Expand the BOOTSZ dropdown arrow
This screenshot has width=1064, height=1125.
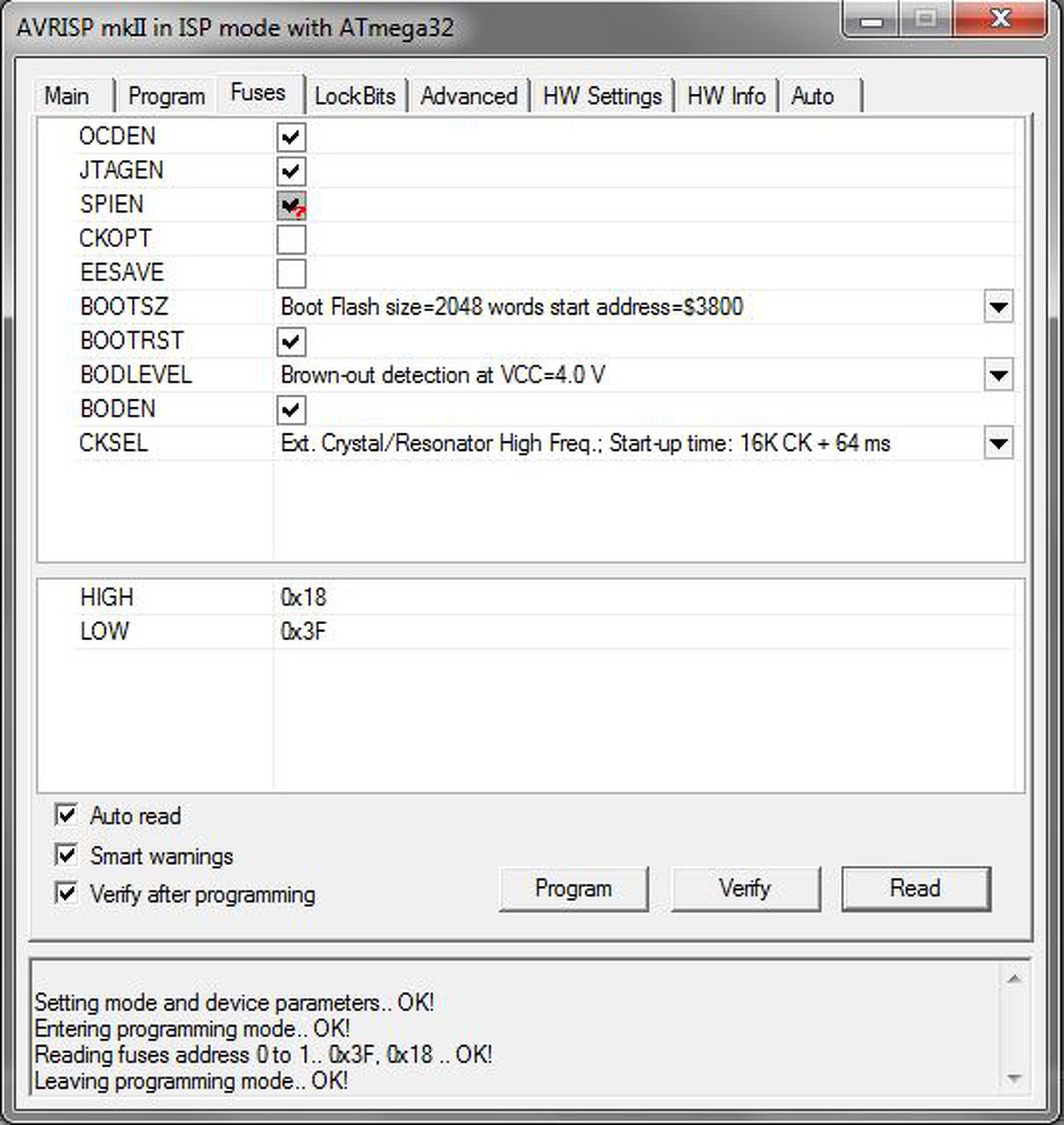[998, 308]
